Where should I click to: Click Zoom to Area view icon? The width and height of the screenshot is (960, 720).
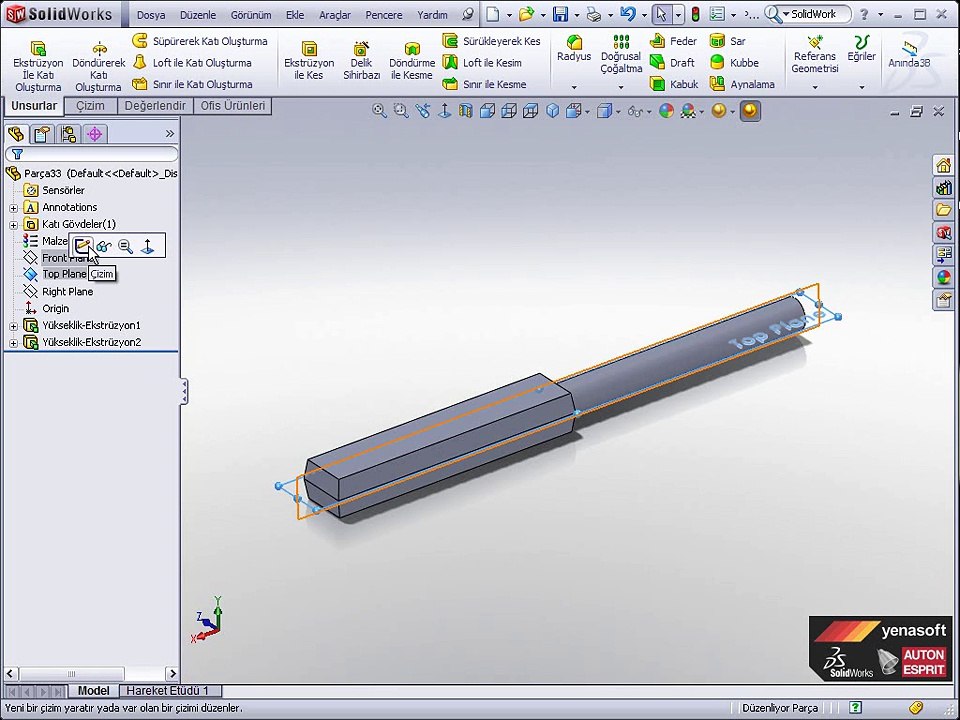[x=401, y=111]
